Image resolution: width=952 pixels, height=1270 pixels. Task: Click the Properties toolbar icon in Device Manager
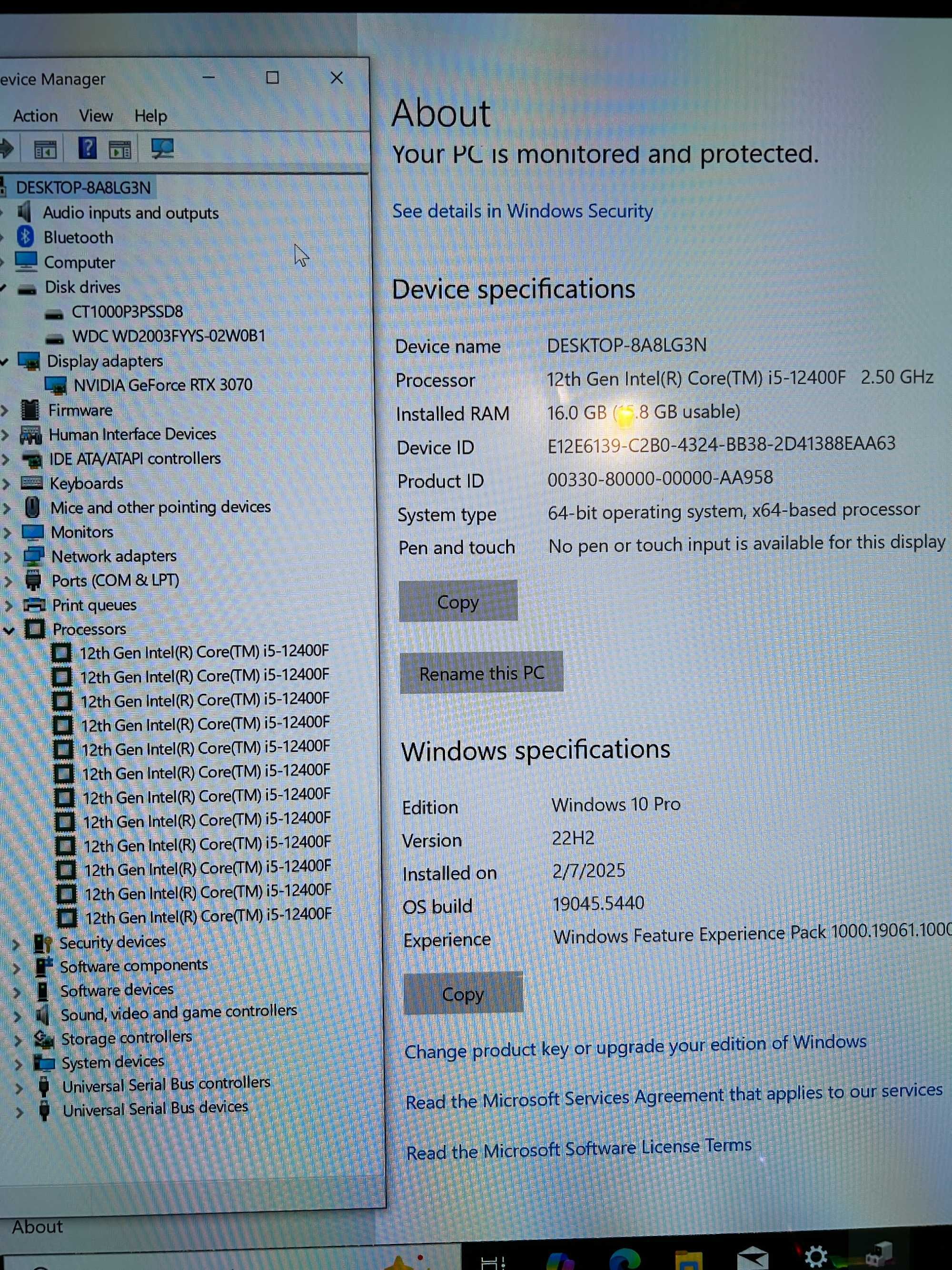coord(45,150)
